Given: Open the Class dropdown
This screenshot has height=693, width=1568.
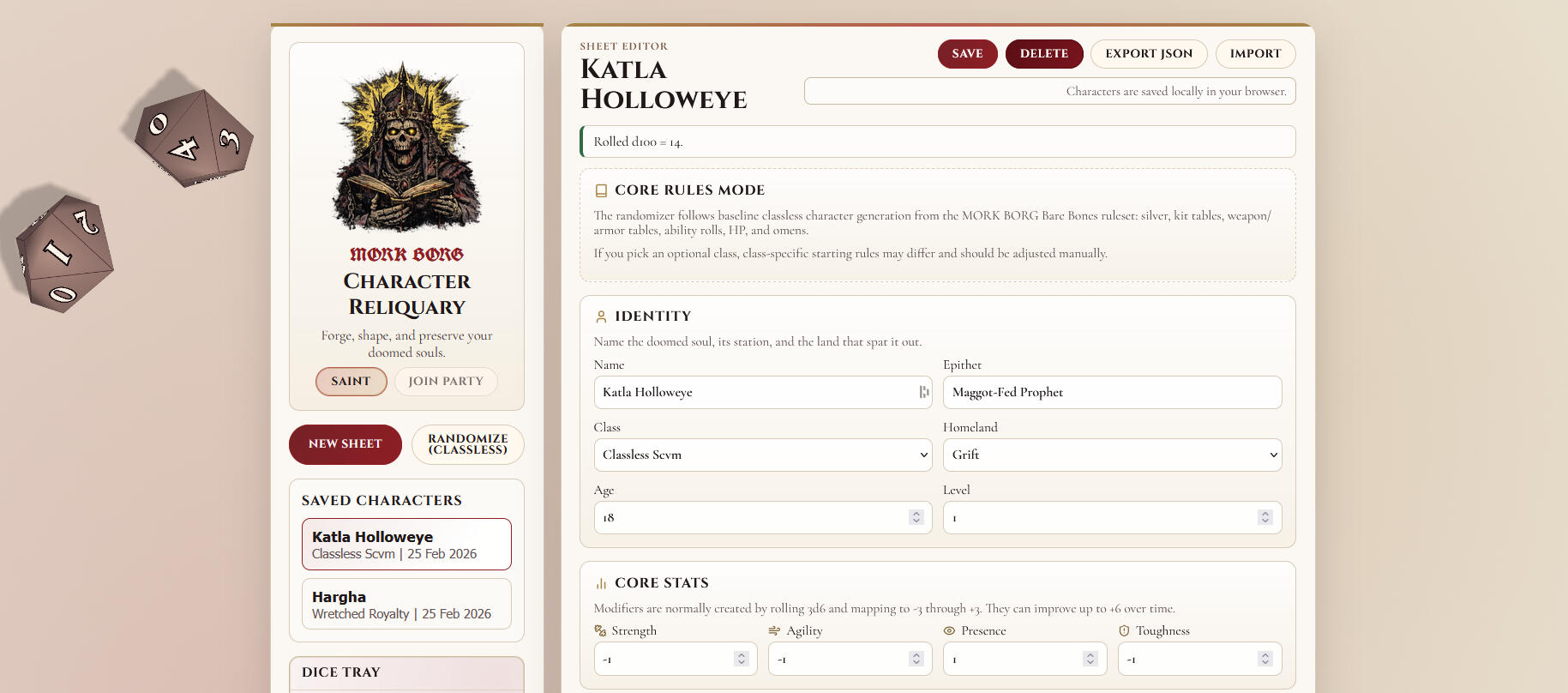Looking at the screenshot, I should tap(762, 455).
